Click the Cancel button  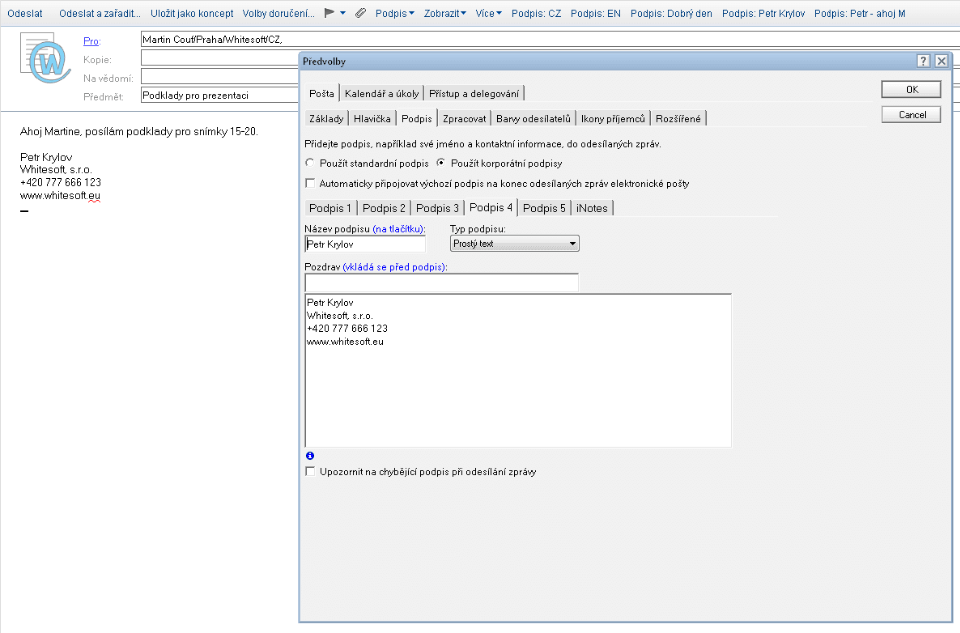[x=911, y=114]
